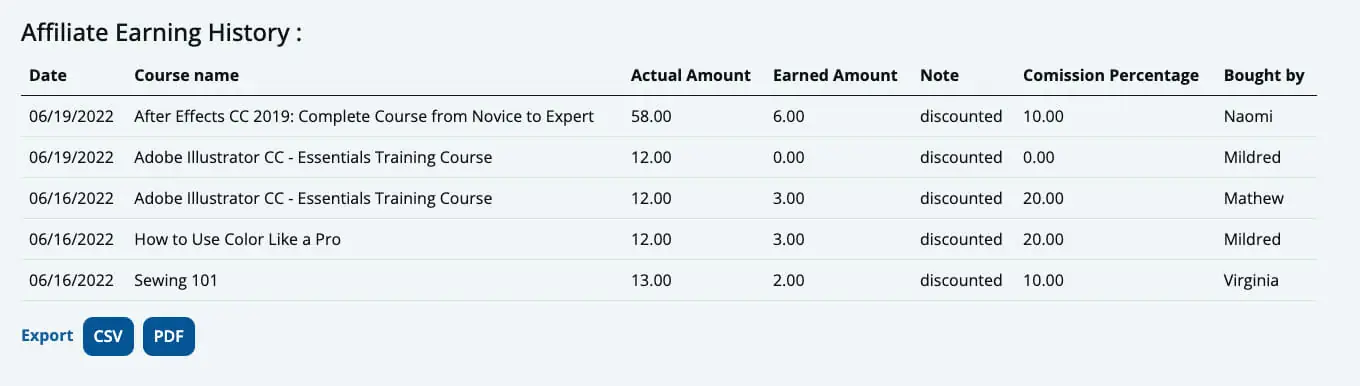Click the Actual Amount column header
Image resolution: width=1360 pixels, height=386 pixels.
click(691, 75)
